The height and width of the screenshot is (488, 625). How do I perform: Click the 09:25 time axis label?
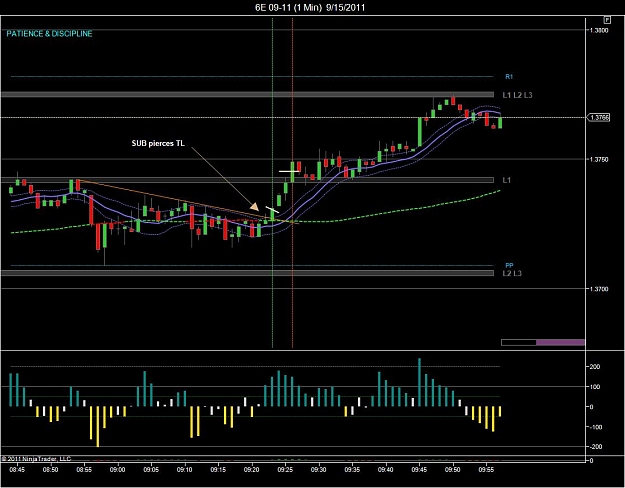(x=285, y=470)
